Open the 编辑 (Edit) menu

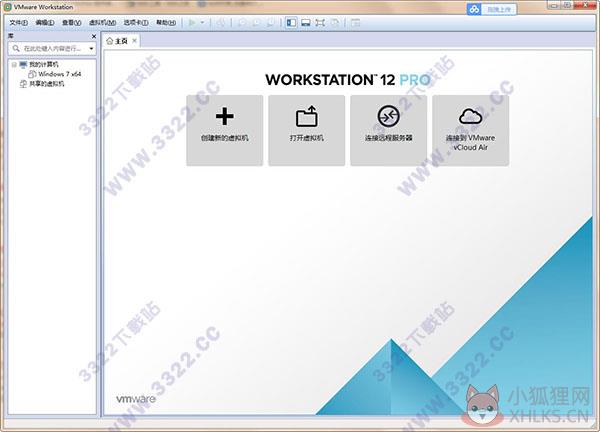pyautogui.click(x=45, y=23)
